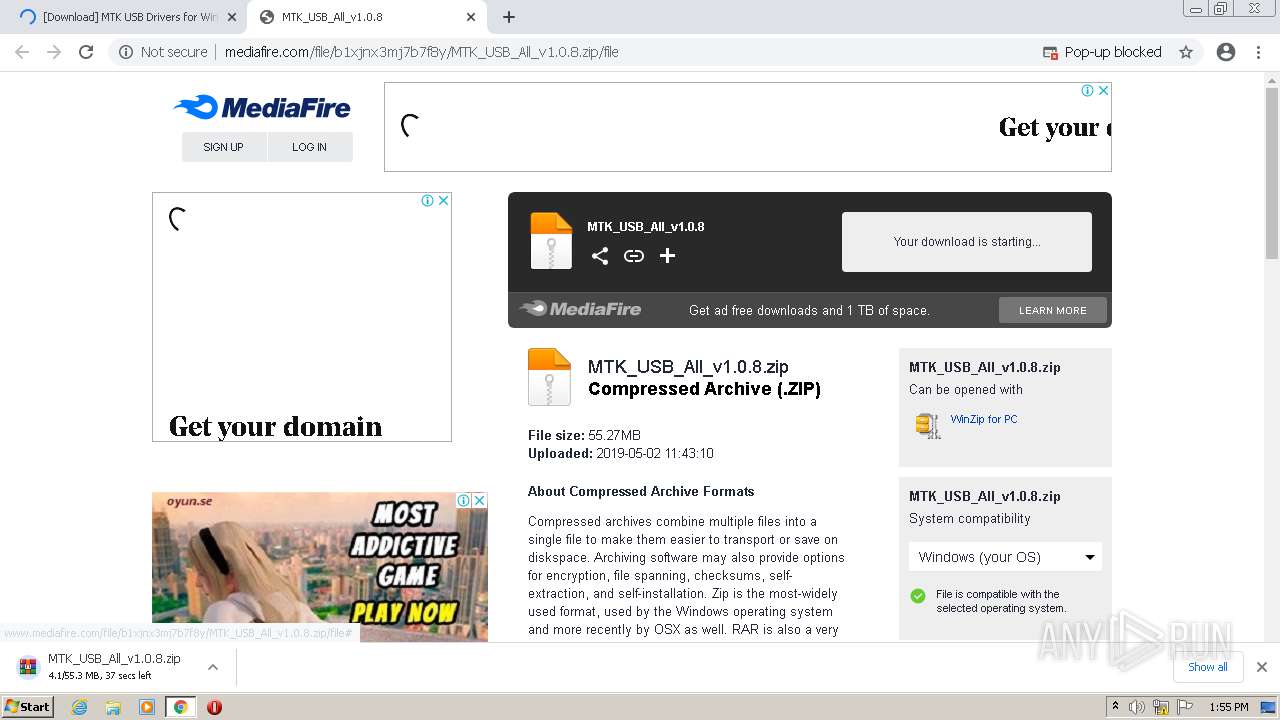
Task: Click the ZIP file icon in the dark panel
Action: 551,241
